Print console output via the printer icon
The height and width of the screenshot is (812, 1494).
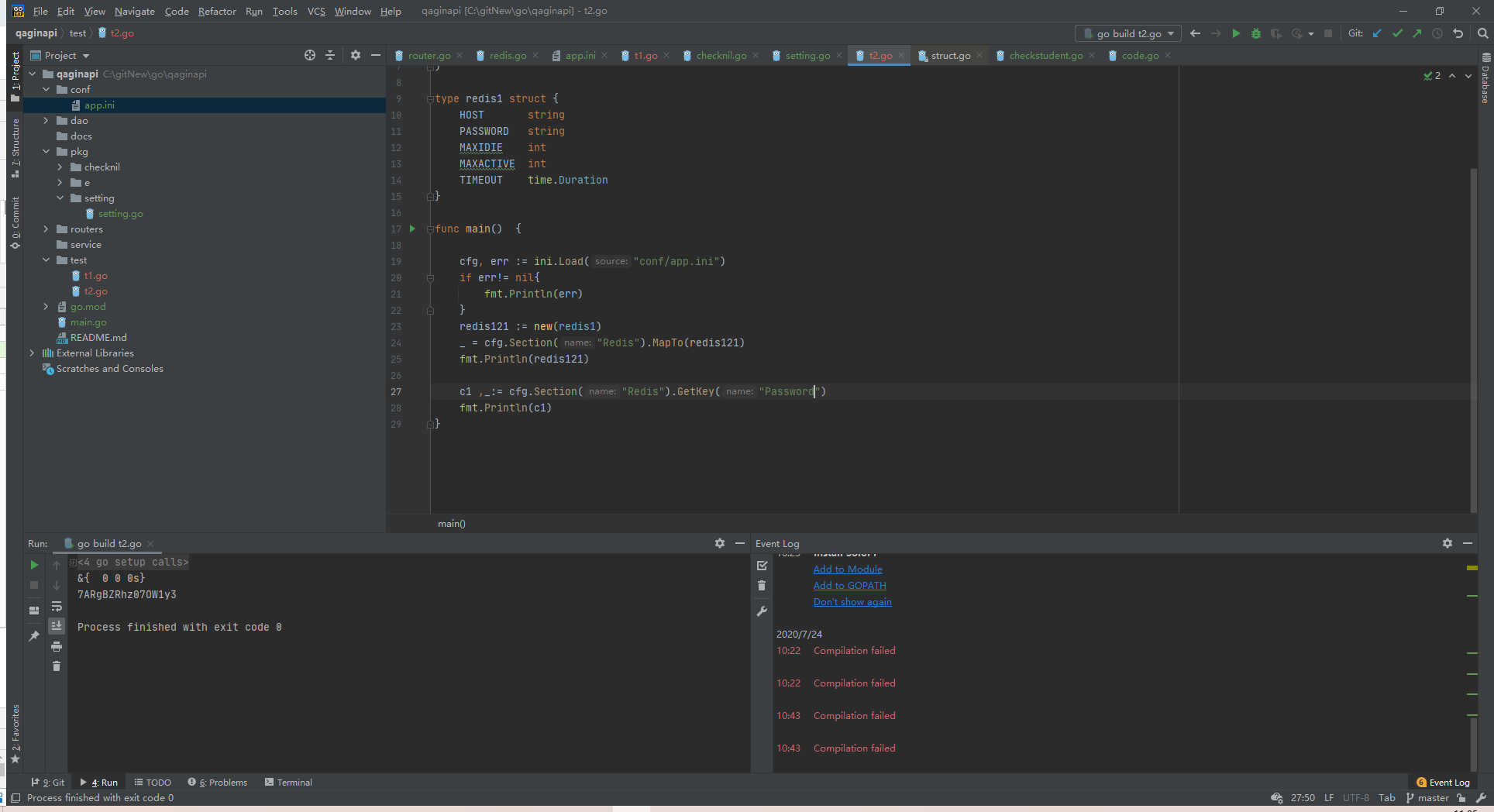(57, 646)
